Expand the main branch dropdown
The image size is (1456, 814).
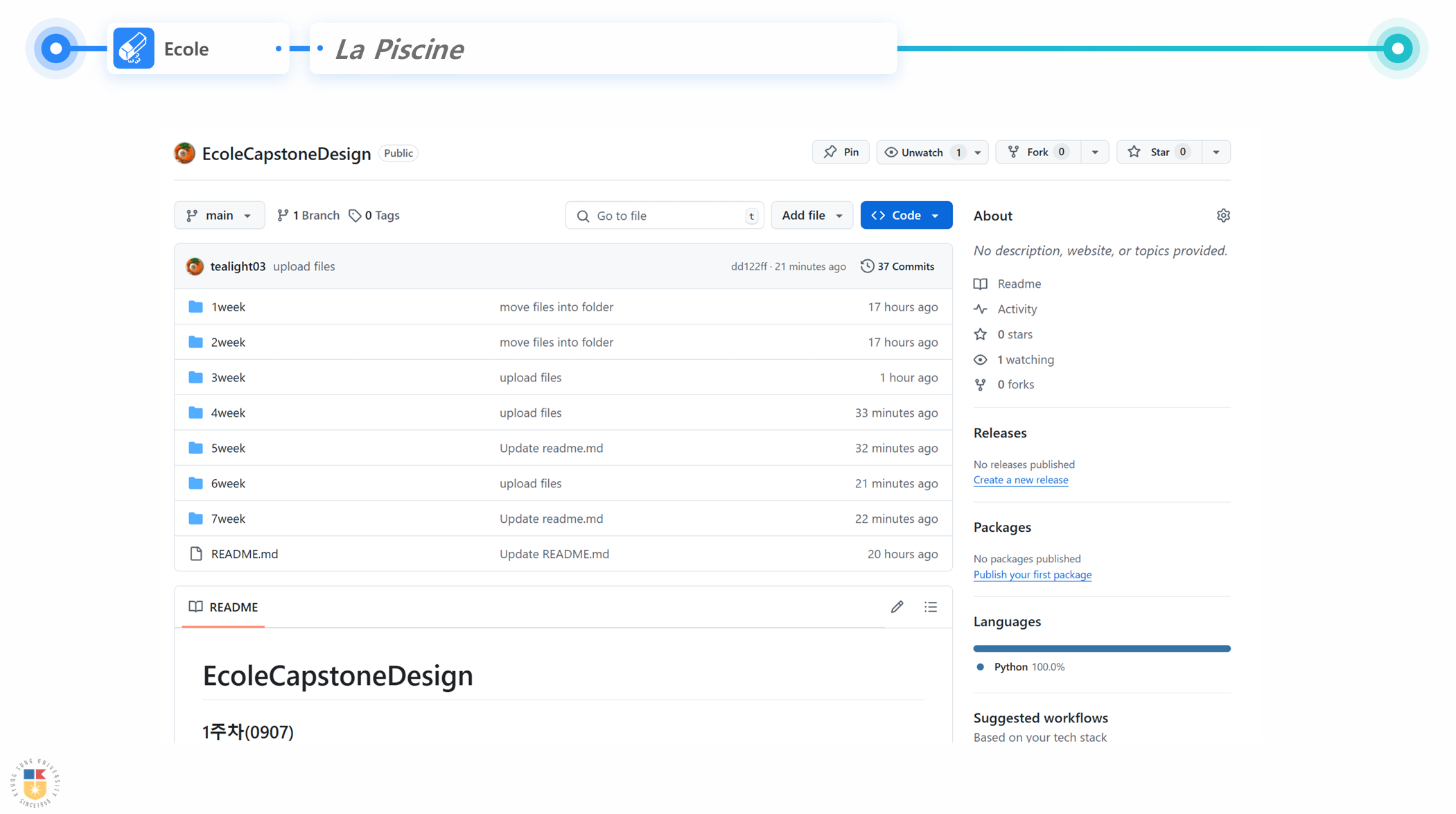(x=219, y=216)
